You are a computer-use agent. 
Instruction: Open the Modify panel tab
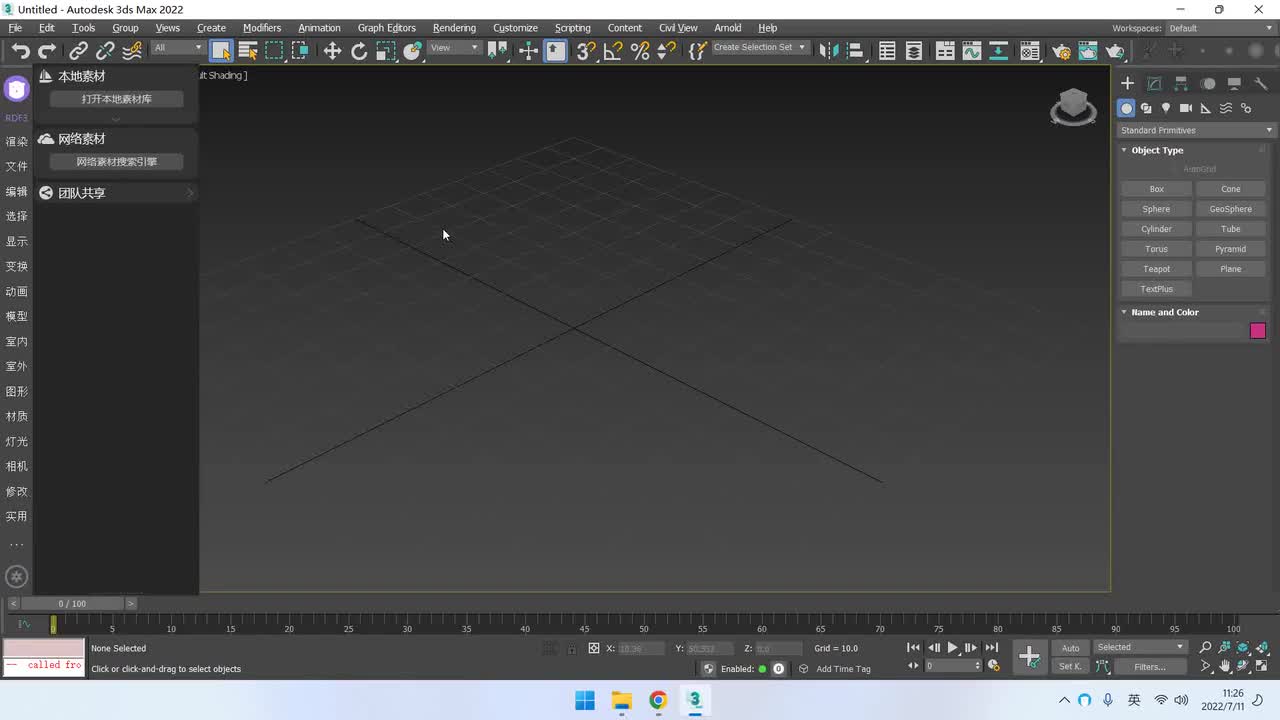pyautogui.click(x=1154, y=84)
